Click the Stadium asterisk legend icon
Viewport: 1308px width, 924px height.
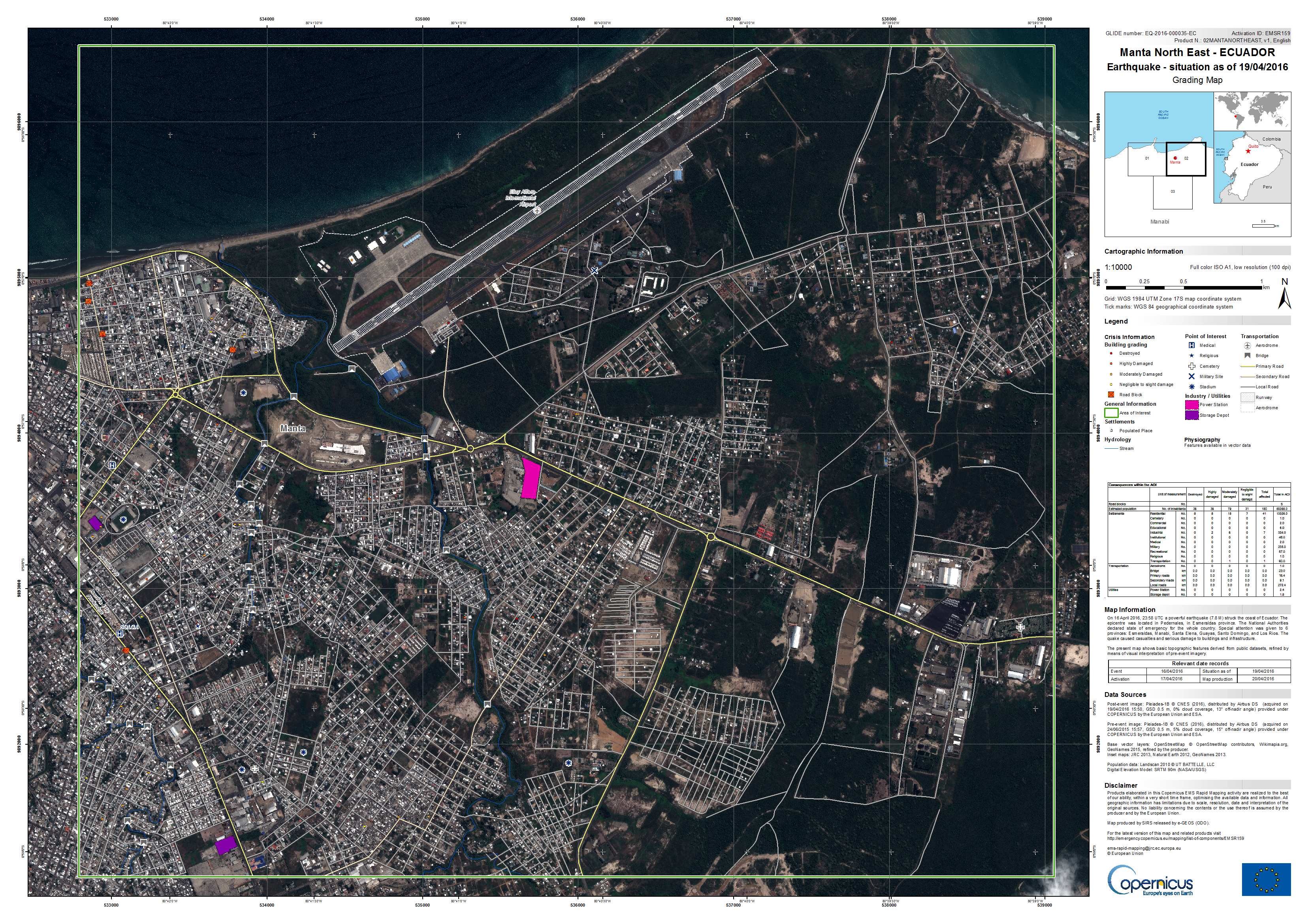[x=1191, y=387]
